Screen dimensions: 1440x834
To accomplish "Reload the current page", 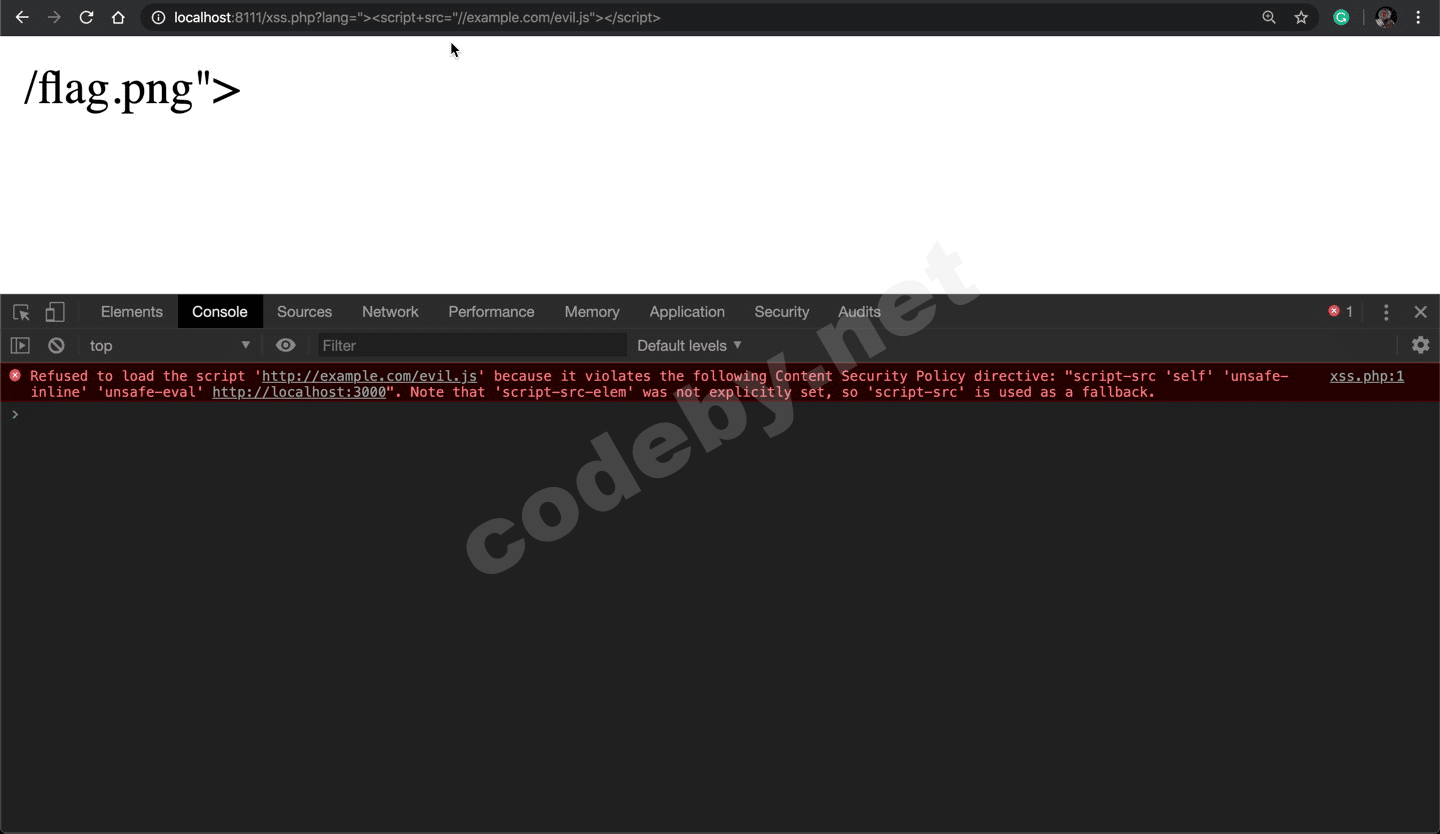I will [x=86, y=17].
